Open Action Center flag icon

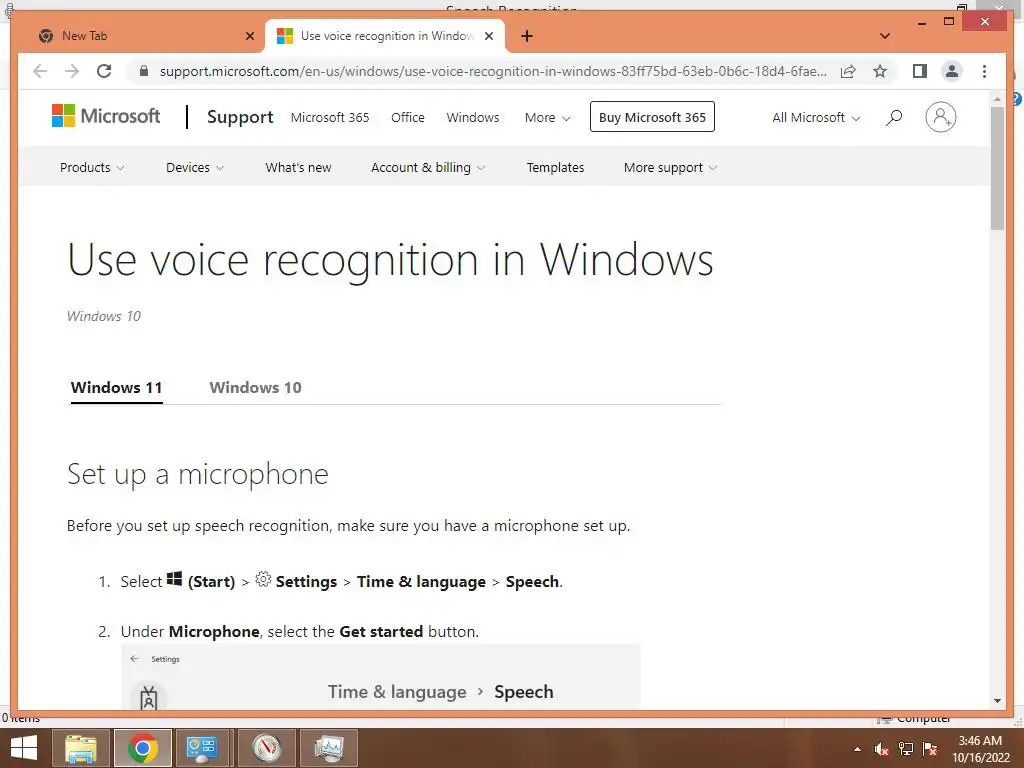pyautogui.click(x=930, y=749)
